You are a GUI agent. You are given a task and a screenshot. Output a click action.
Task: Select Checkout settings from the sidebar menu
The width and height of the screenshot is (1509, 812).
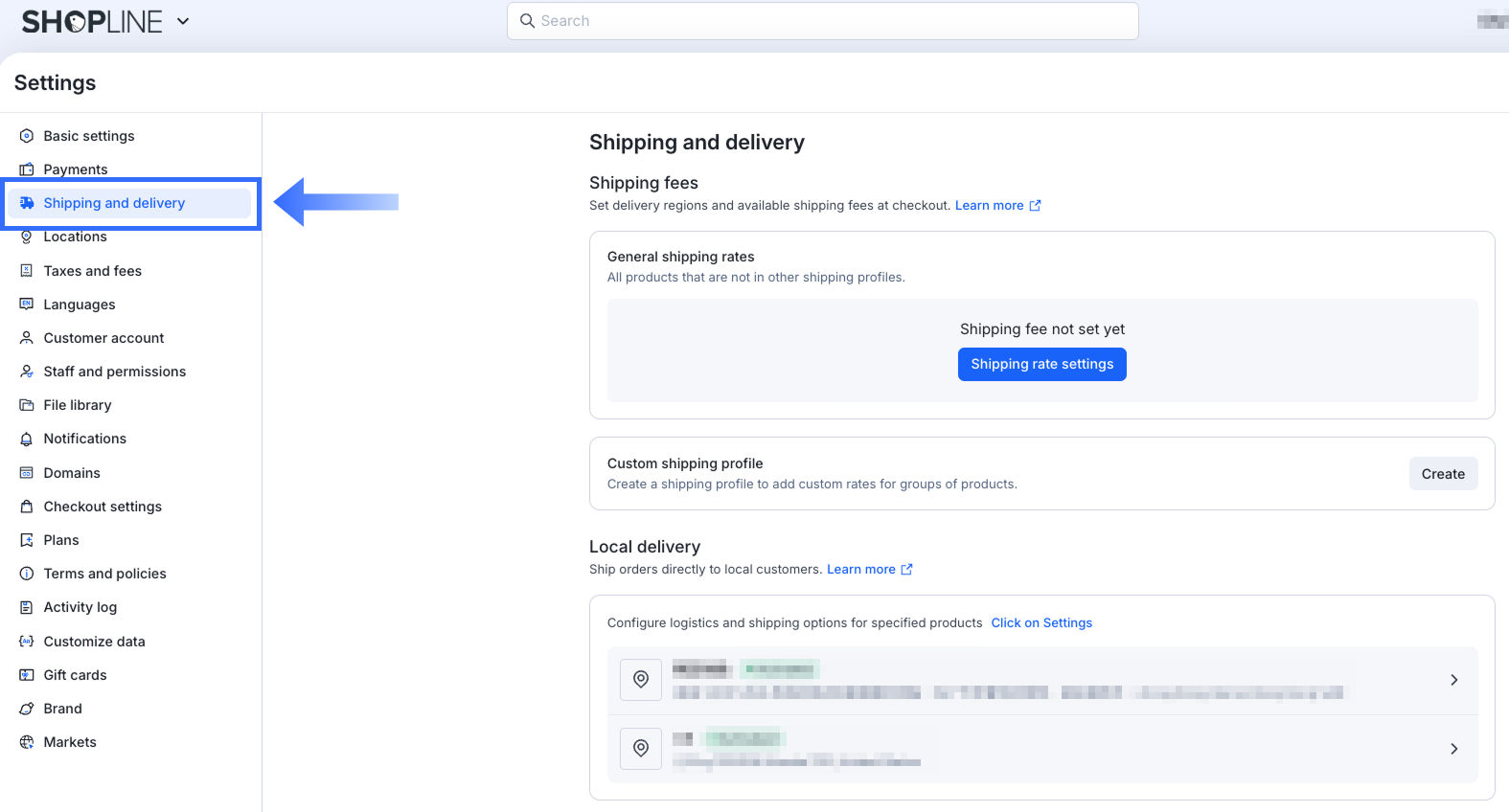click(102, 506)
